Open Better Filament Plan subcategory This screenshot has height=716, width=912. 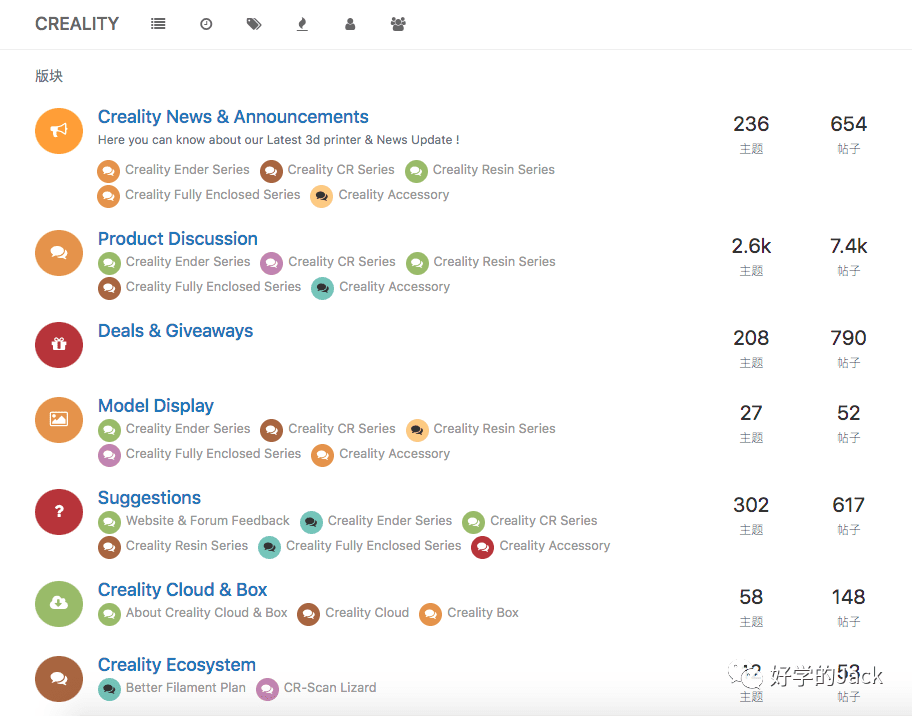click(x=186, y=687)
